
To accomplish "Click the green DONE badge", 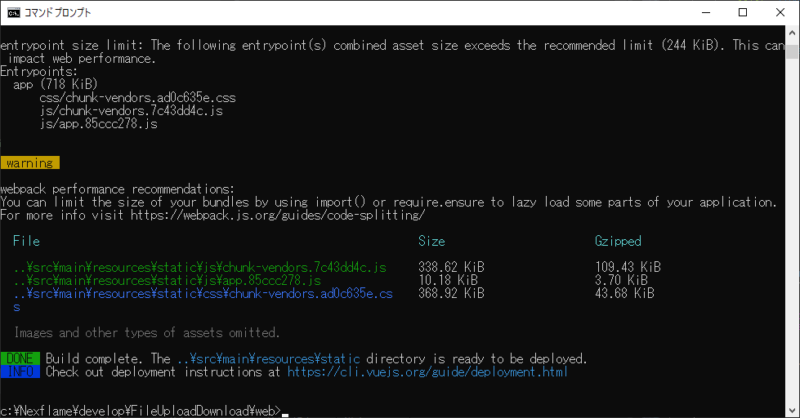I will 20,358.
